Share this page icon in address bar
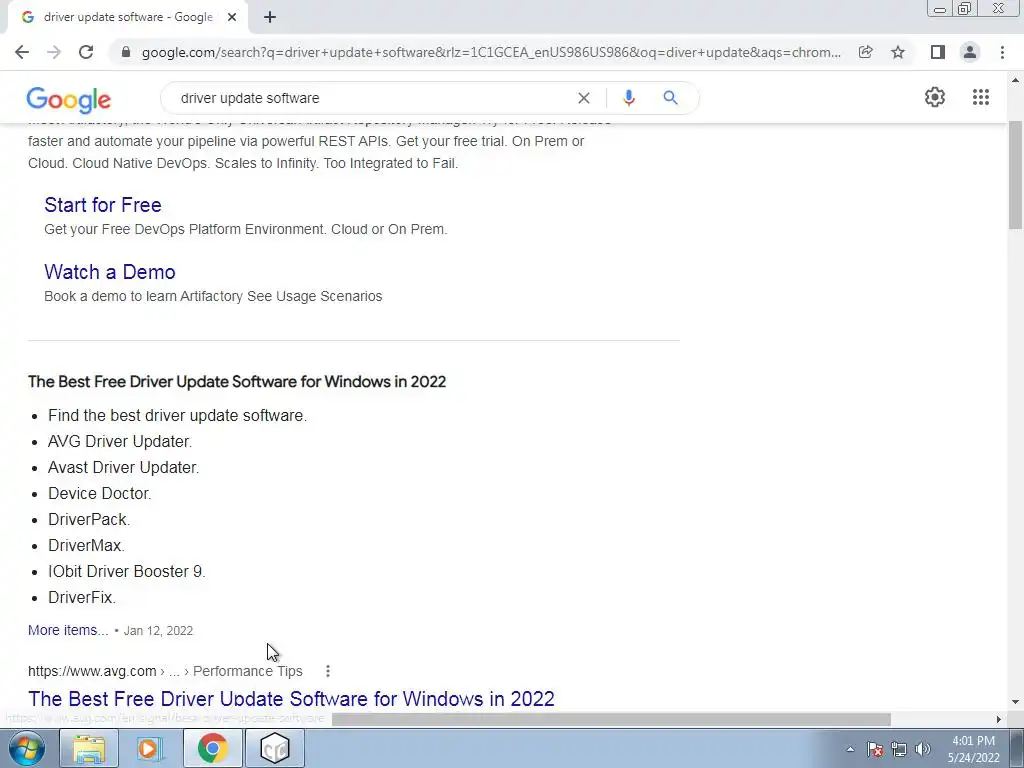The width and height of the screenshot is (1024, 768). tap(865, 52)
